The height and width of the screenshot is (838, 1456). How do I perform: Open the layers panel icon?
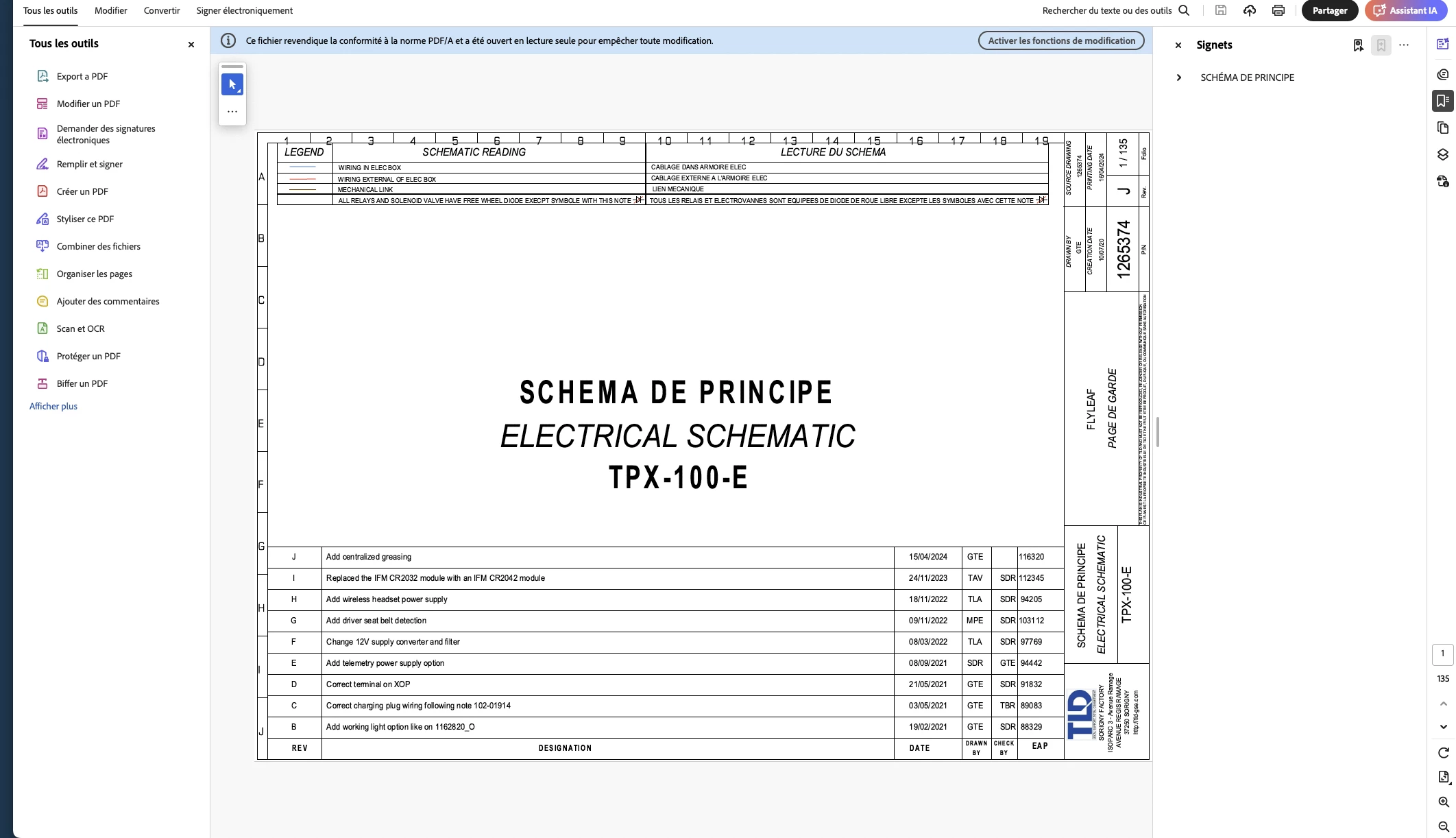(x=1442, y=155)
